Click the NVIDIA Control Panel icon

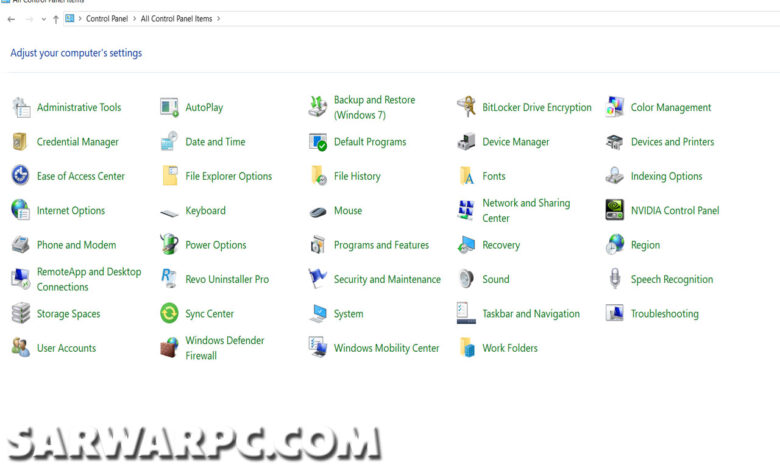(615, 210)
